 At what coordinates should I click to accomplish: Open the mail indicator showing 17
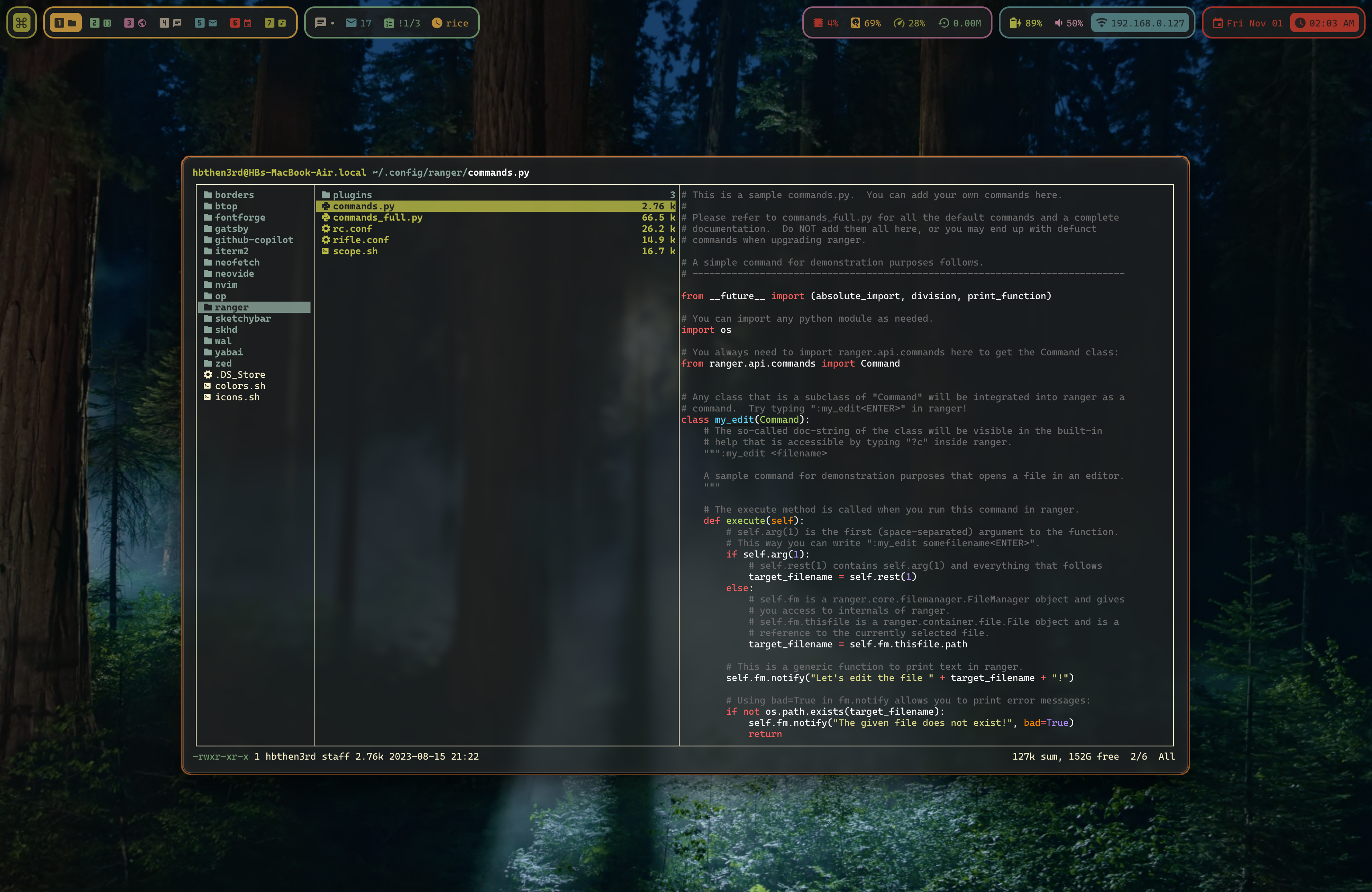tap(359, 23)
